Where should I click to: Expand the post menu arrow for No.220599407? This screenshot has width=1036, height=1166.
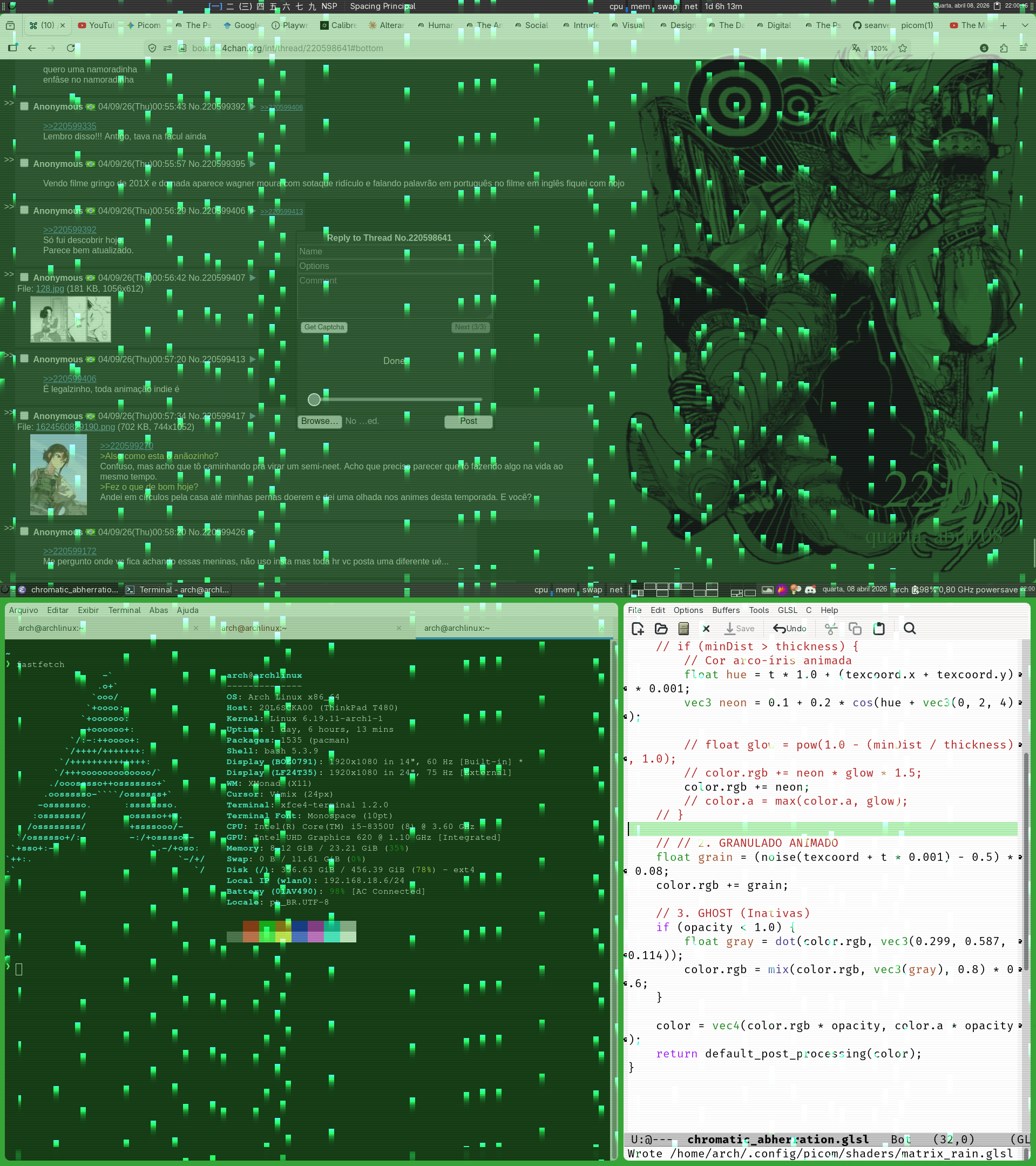(253, 278)
